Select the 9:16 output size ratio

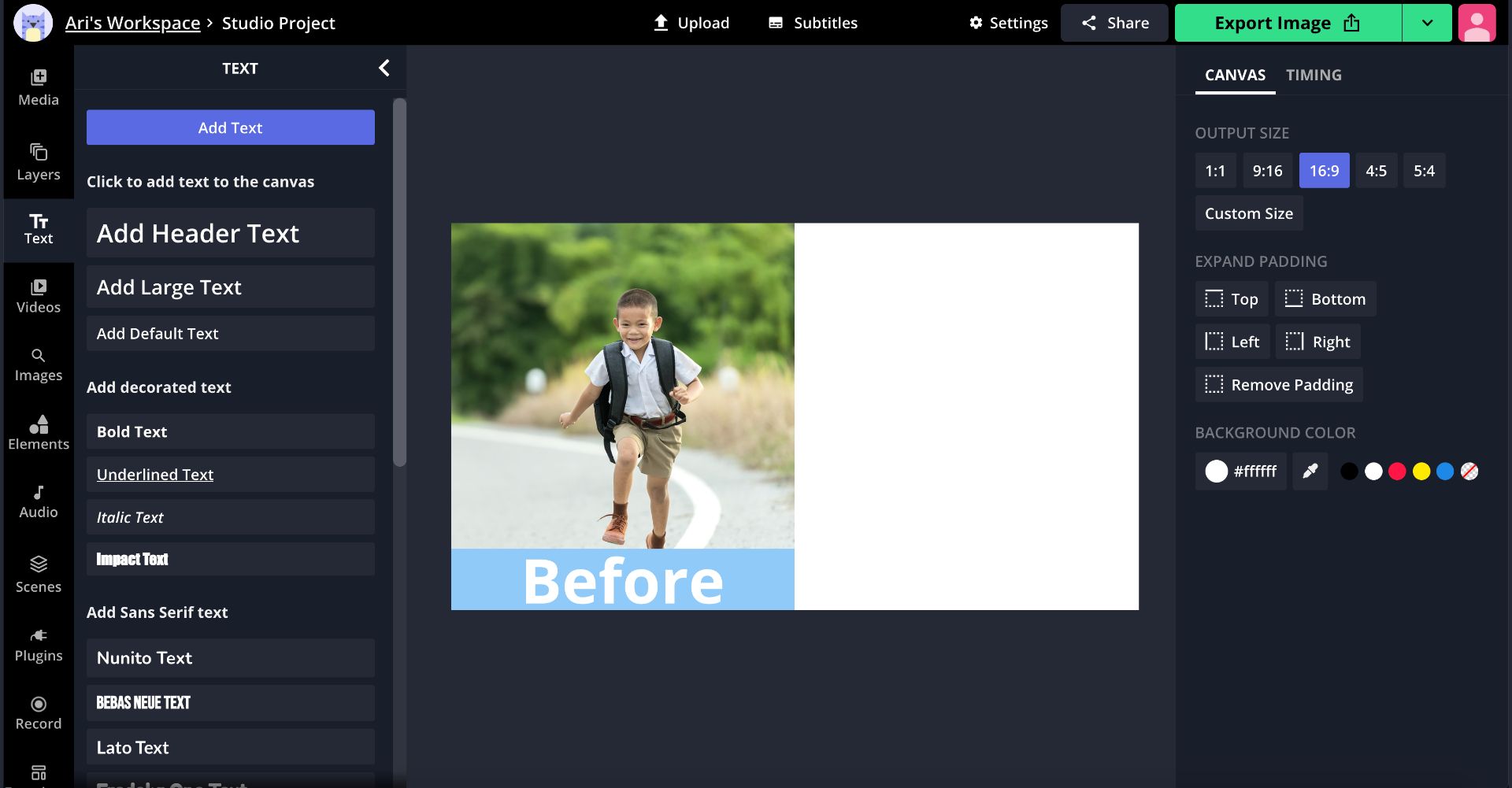[x=1267, y=171]
